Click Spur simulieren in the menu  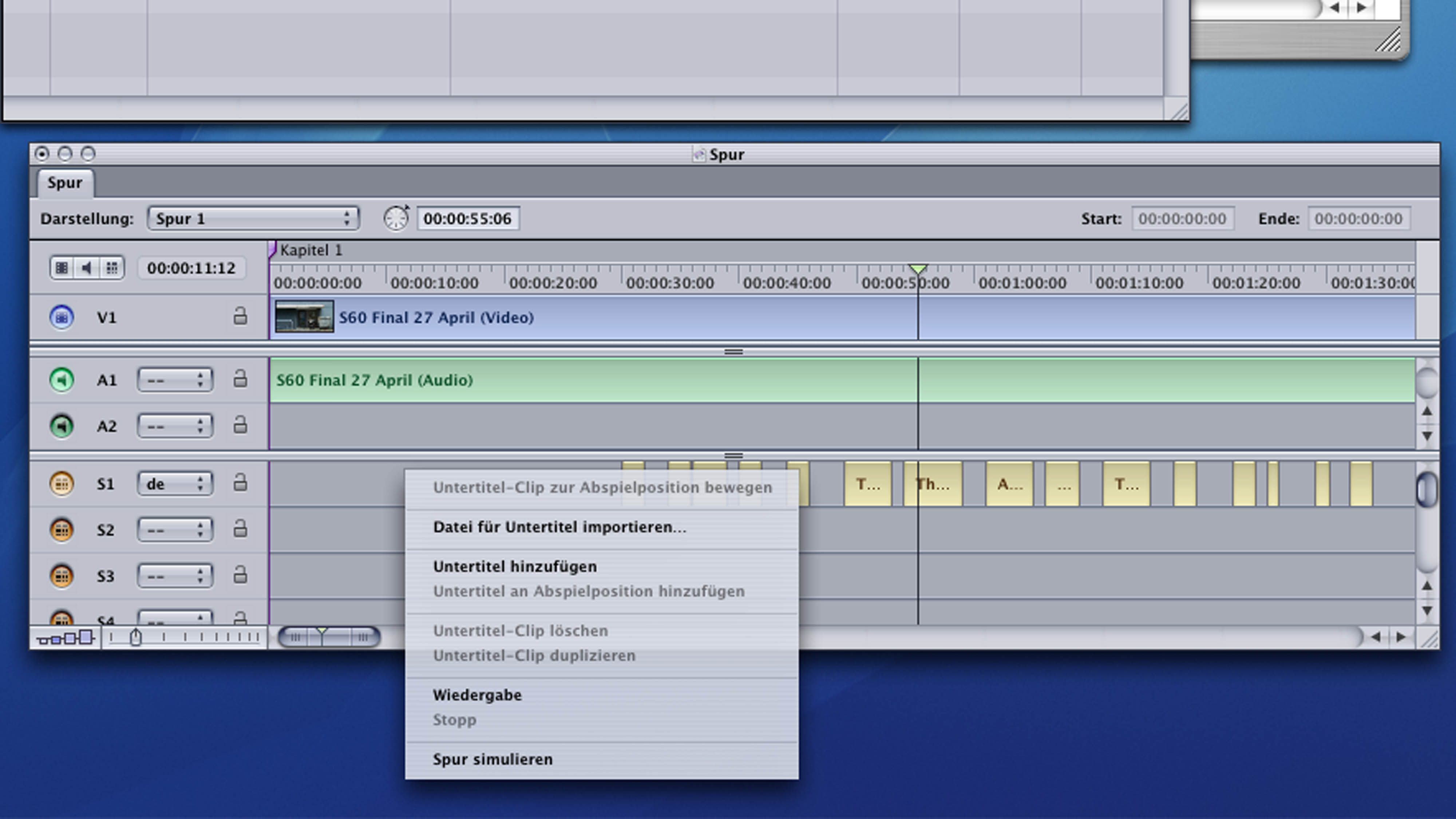coord(492,759)
